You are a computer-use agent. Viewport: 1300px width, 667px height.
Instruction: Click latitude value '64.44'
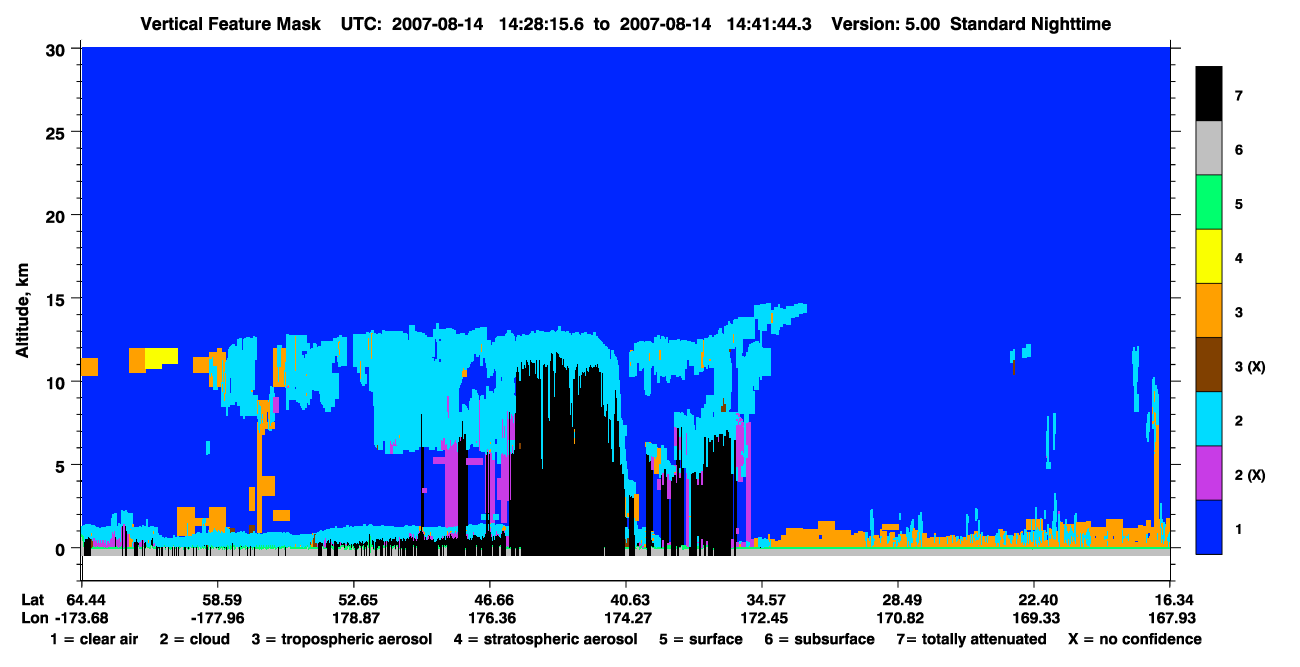click(x=81, y=599)
